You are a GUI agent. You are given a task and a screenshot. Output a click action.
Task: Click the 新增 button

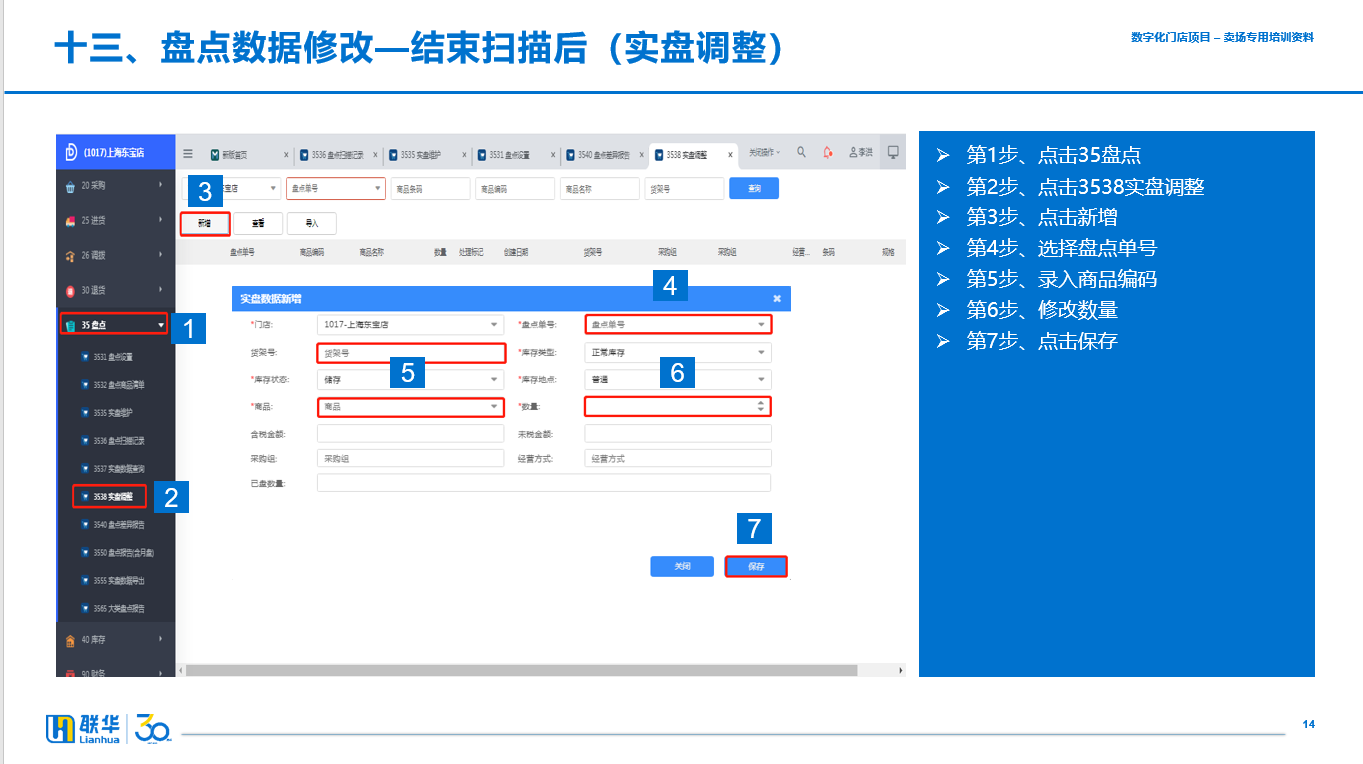(x=205, y=224)
